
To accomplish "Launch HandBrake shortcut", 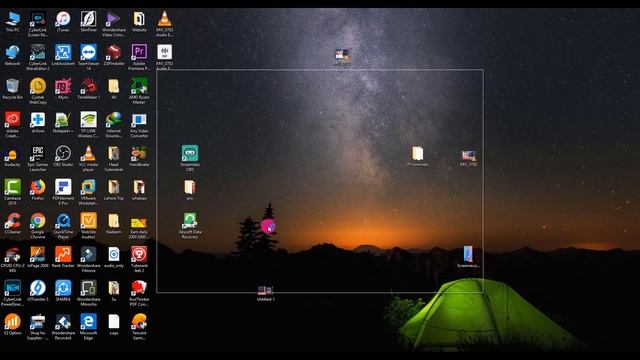I will click(x=139, y=157).
